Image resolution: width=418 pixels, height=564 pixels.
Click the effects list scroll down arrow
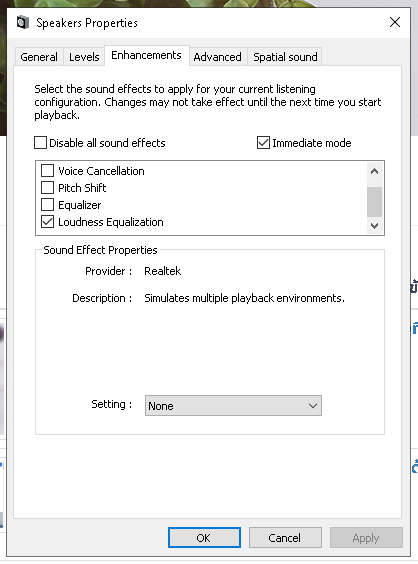coord(374,226)
